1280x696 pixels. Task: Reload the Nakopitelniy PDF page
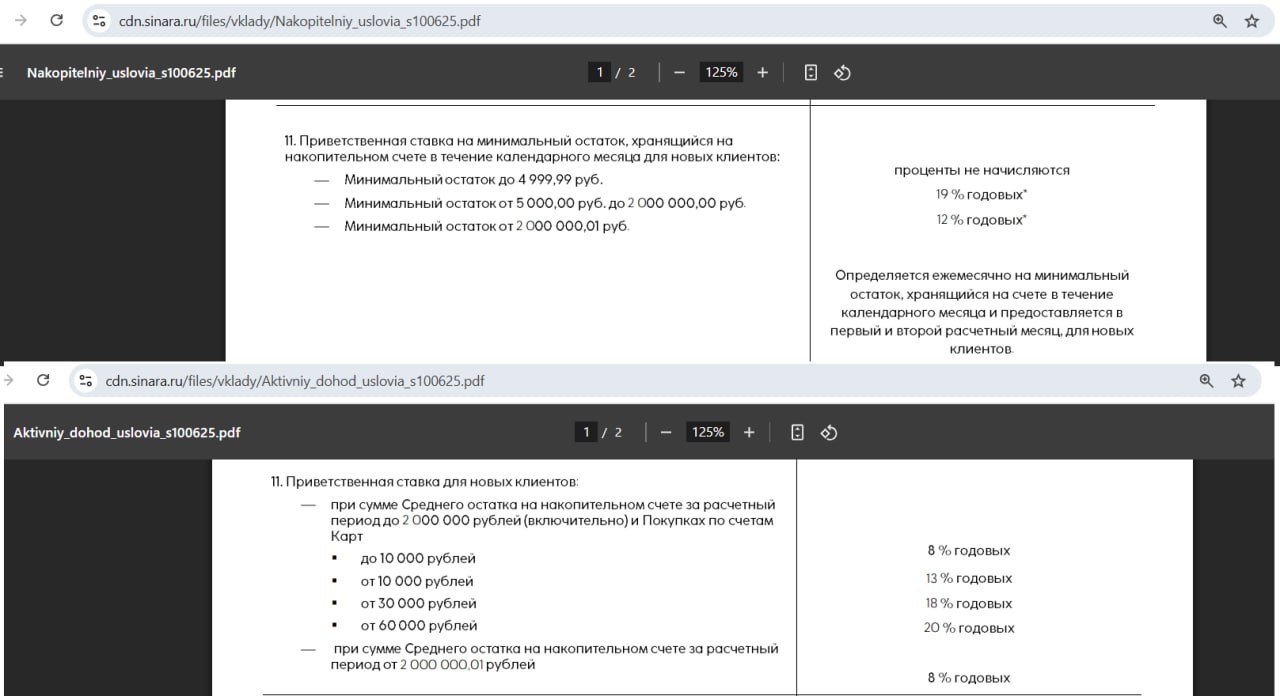pyautogui.click(x=57, y=20)
